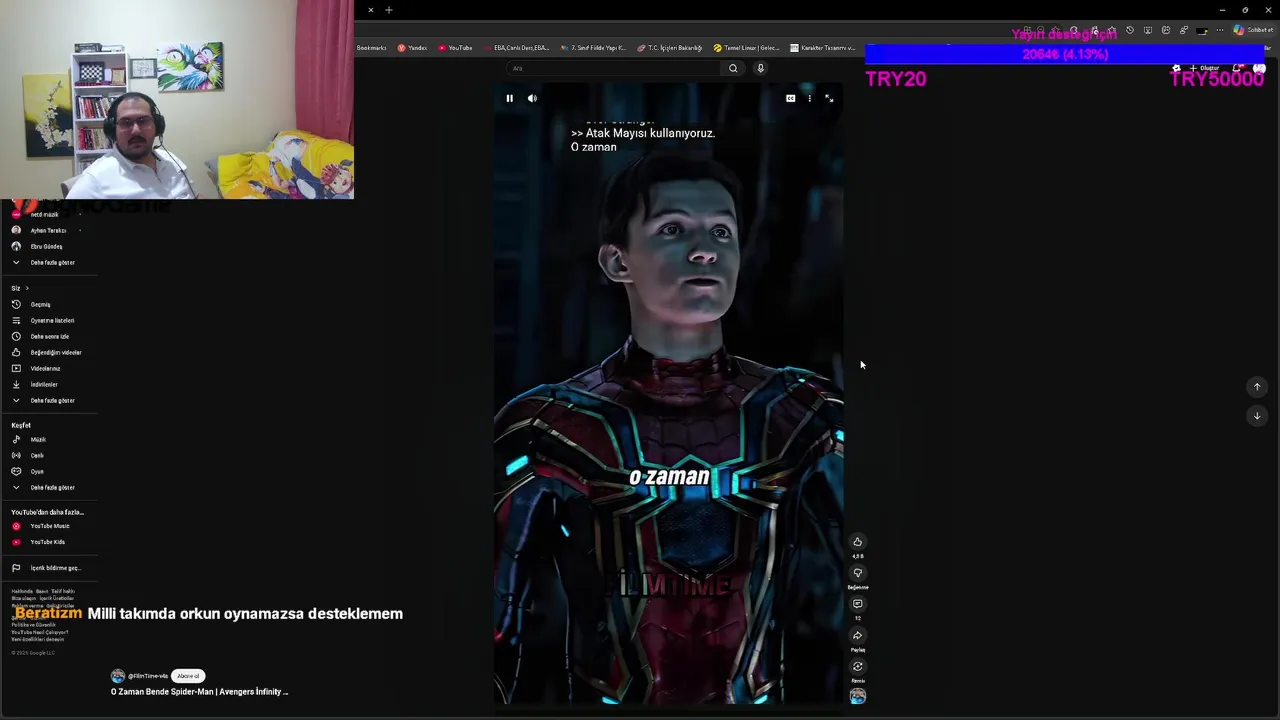Open the Sohbet et chat button
Screen dimensions: 1280x720
click(x=1253, y=31)
